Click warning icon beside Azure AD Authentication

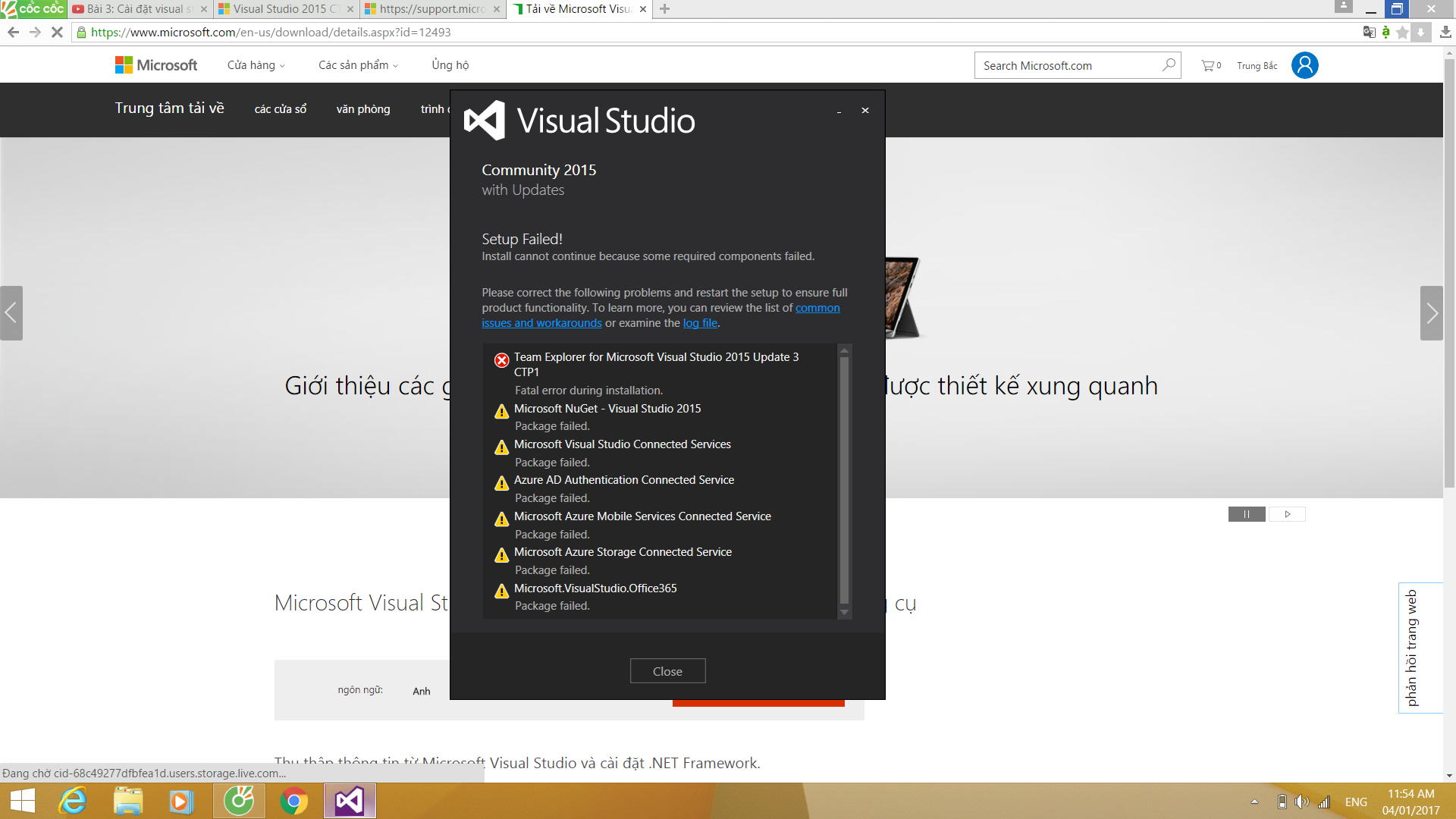click(501, 483)
